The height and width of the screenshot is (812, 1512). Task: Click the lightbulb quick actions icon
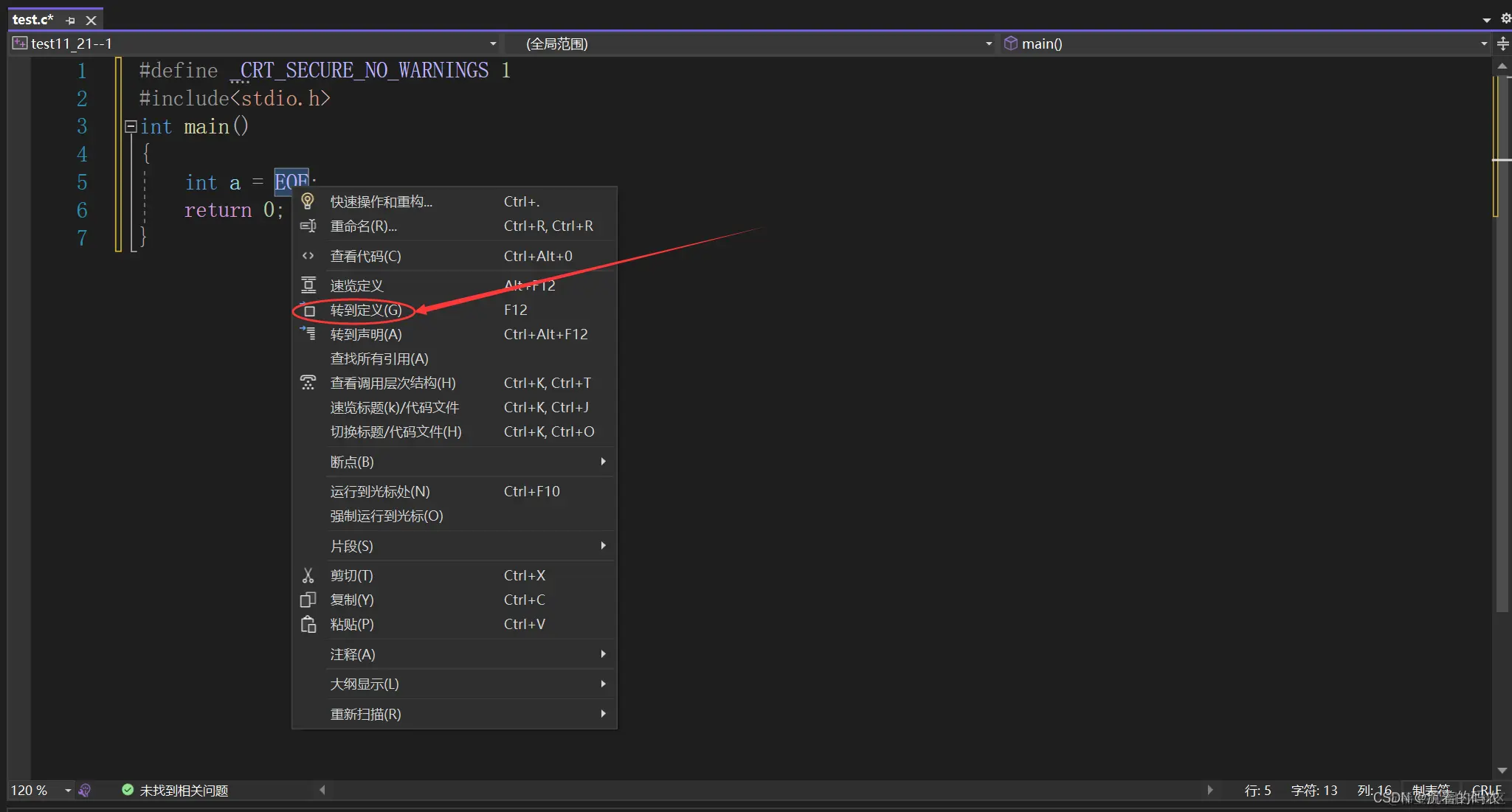click(308, 201)
